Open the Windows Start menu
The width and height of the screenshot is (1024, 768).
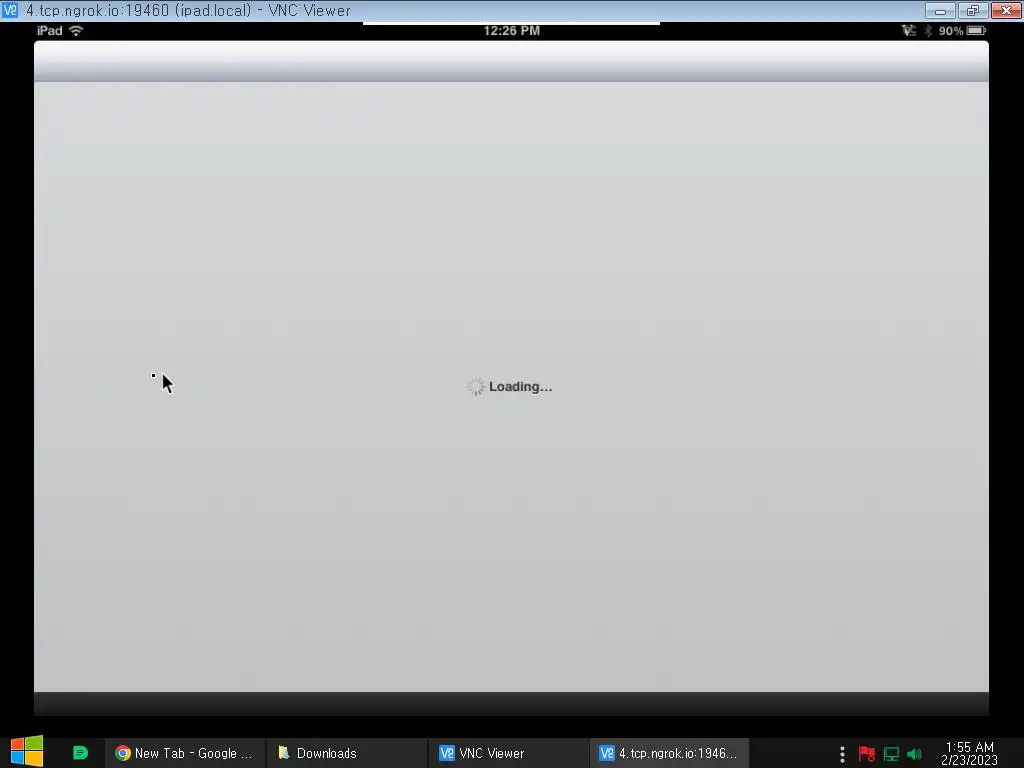(x=27, y=752)
